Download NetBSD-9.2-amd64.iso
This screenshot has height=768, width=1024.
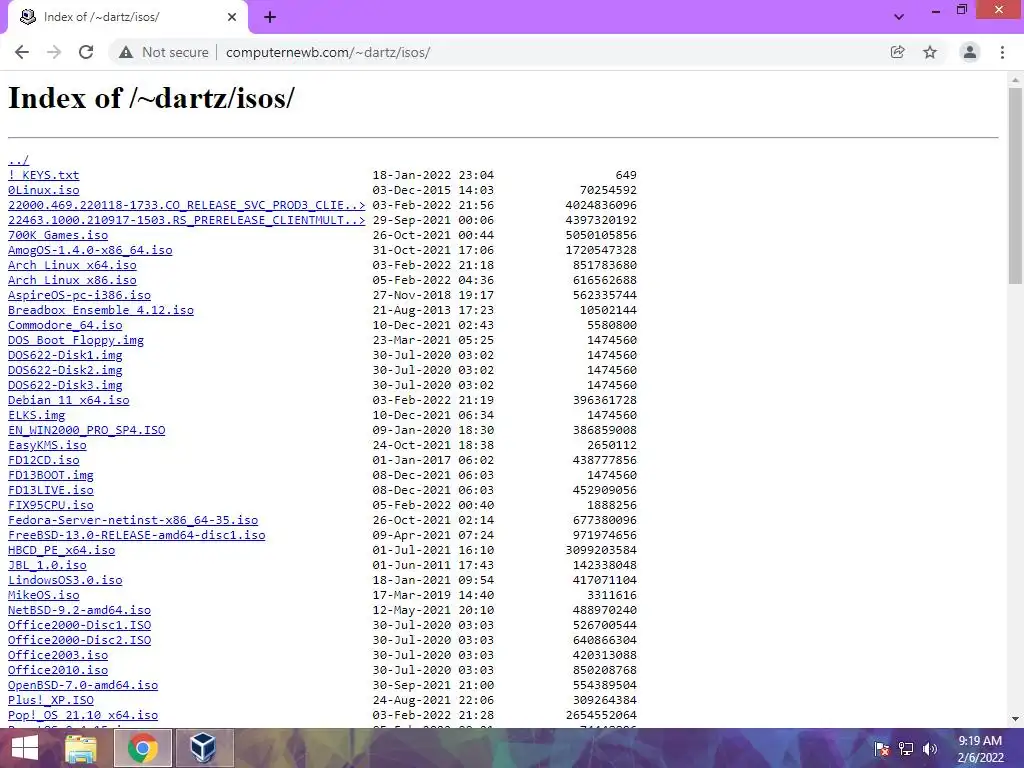point(79,611)
